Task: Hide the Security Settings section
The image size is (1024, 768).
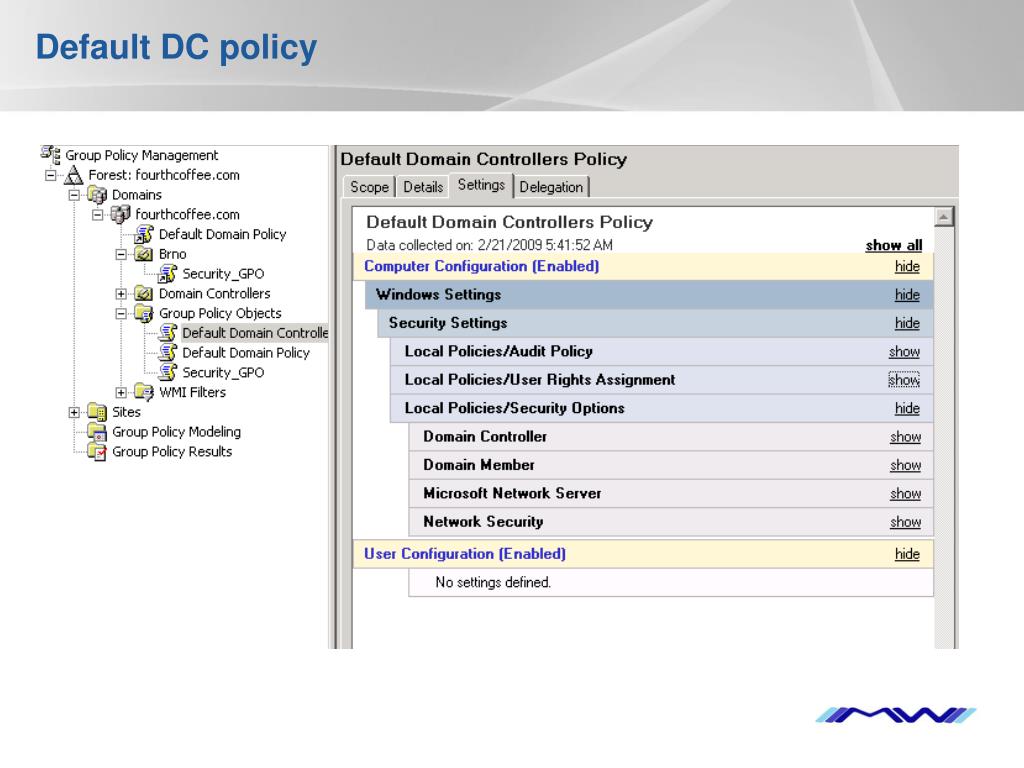Action: (907, 323)
